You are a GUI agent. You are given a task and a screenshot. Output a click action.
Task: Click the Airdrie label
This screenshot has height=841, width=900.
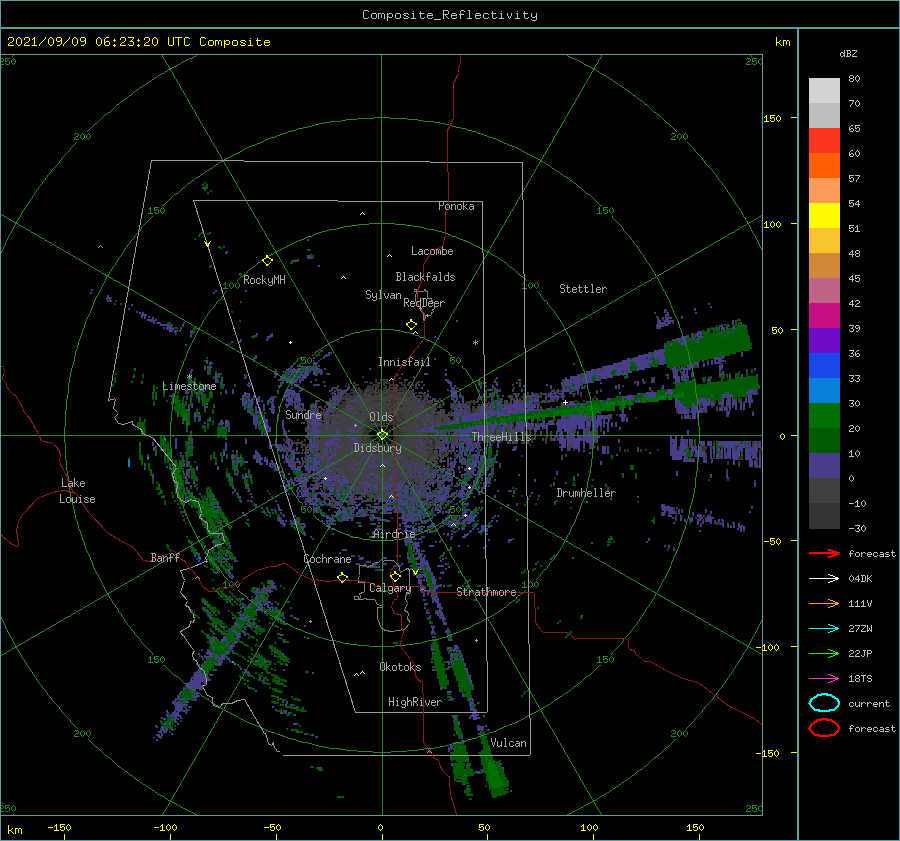point(394,534)
